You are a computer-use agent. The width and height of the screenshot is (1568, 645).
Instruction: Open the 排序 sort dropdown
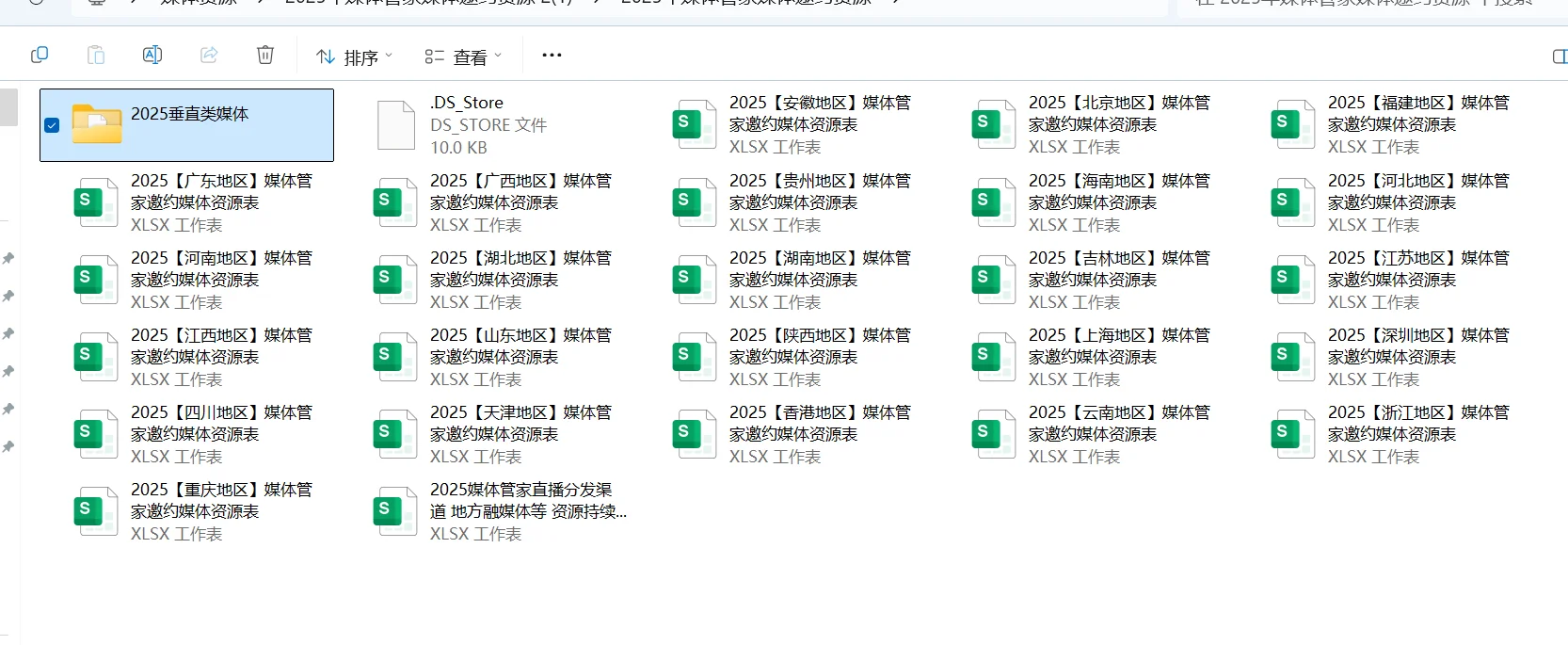tap(354, 57)
